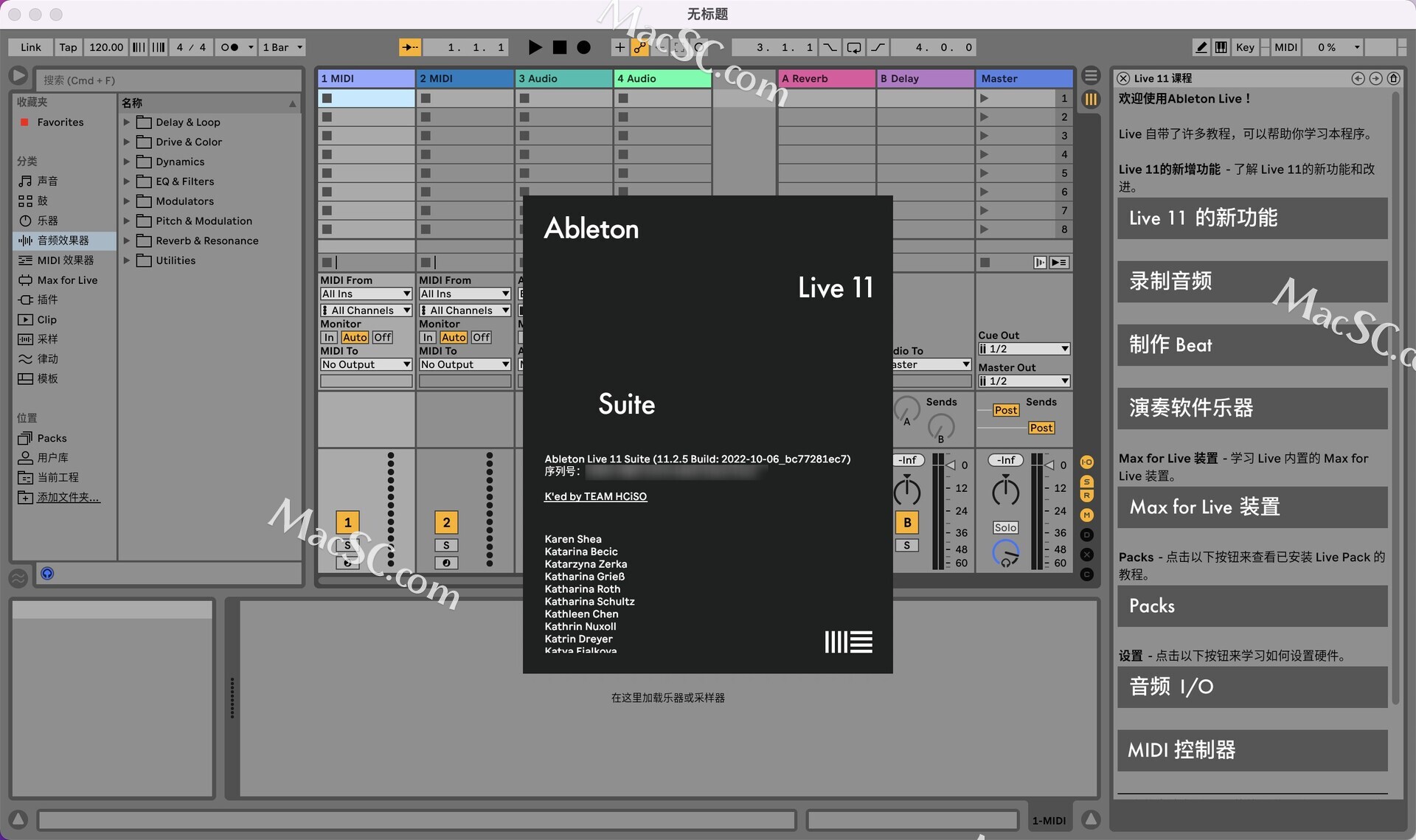
Task: Click the K'ed by TEAM HCiSO link
Action: tap(595, 496)
